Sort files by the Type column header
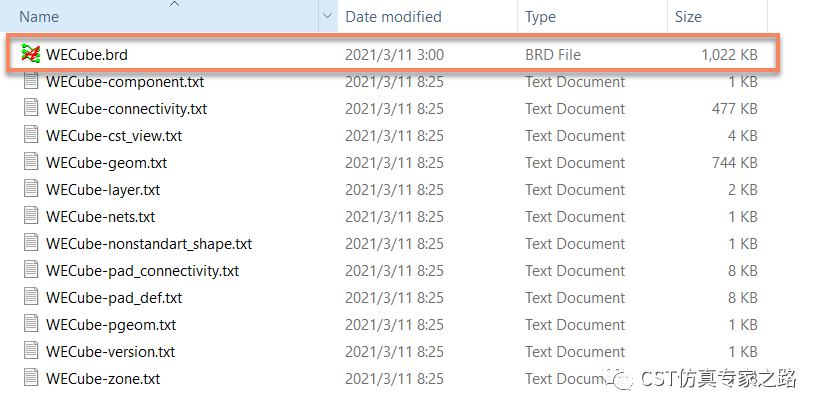This screenshot has width=823, height=414. click(x=541, y=17)
